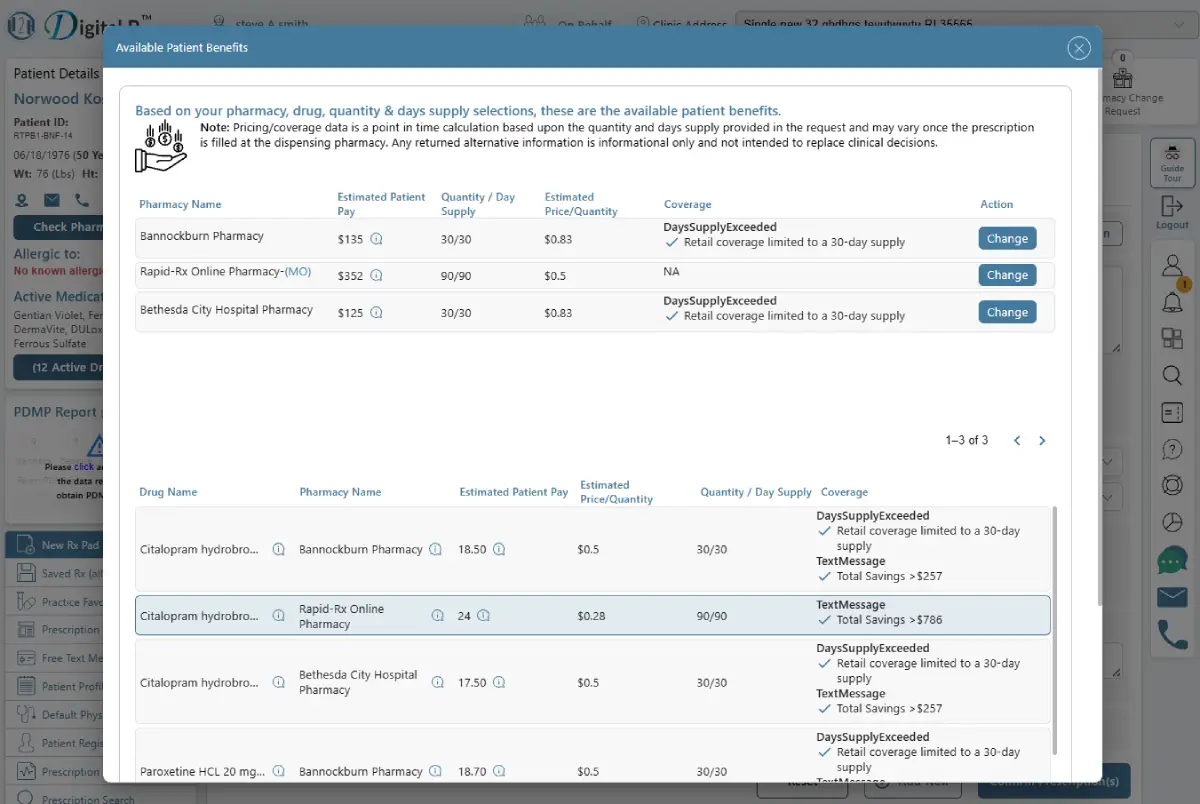Screen dimensions: 1200x804
Task: Open pharmacy info icon beside Bannockburn in Citalopram row
Action: coord(435,549)
